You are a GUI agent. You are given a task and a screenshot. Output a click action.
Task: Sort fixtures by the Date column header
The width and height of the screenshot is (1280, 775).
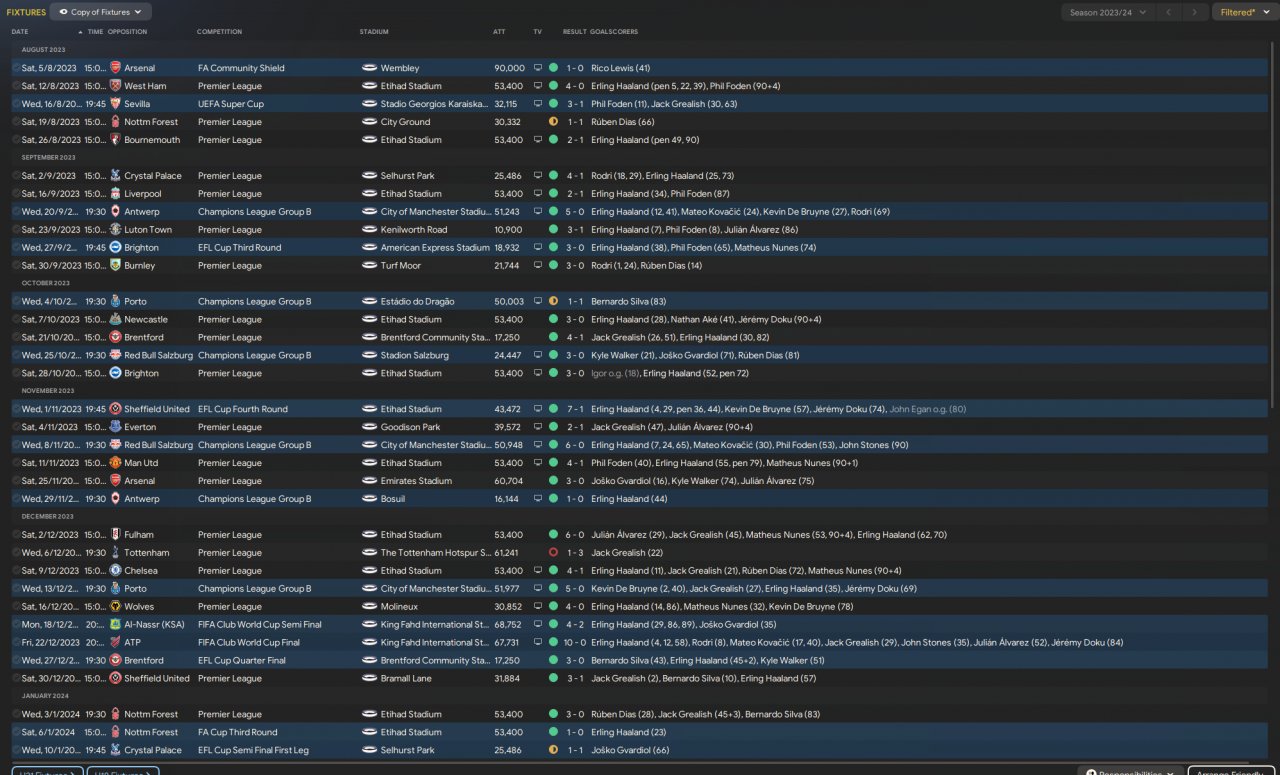pos(20,32)
